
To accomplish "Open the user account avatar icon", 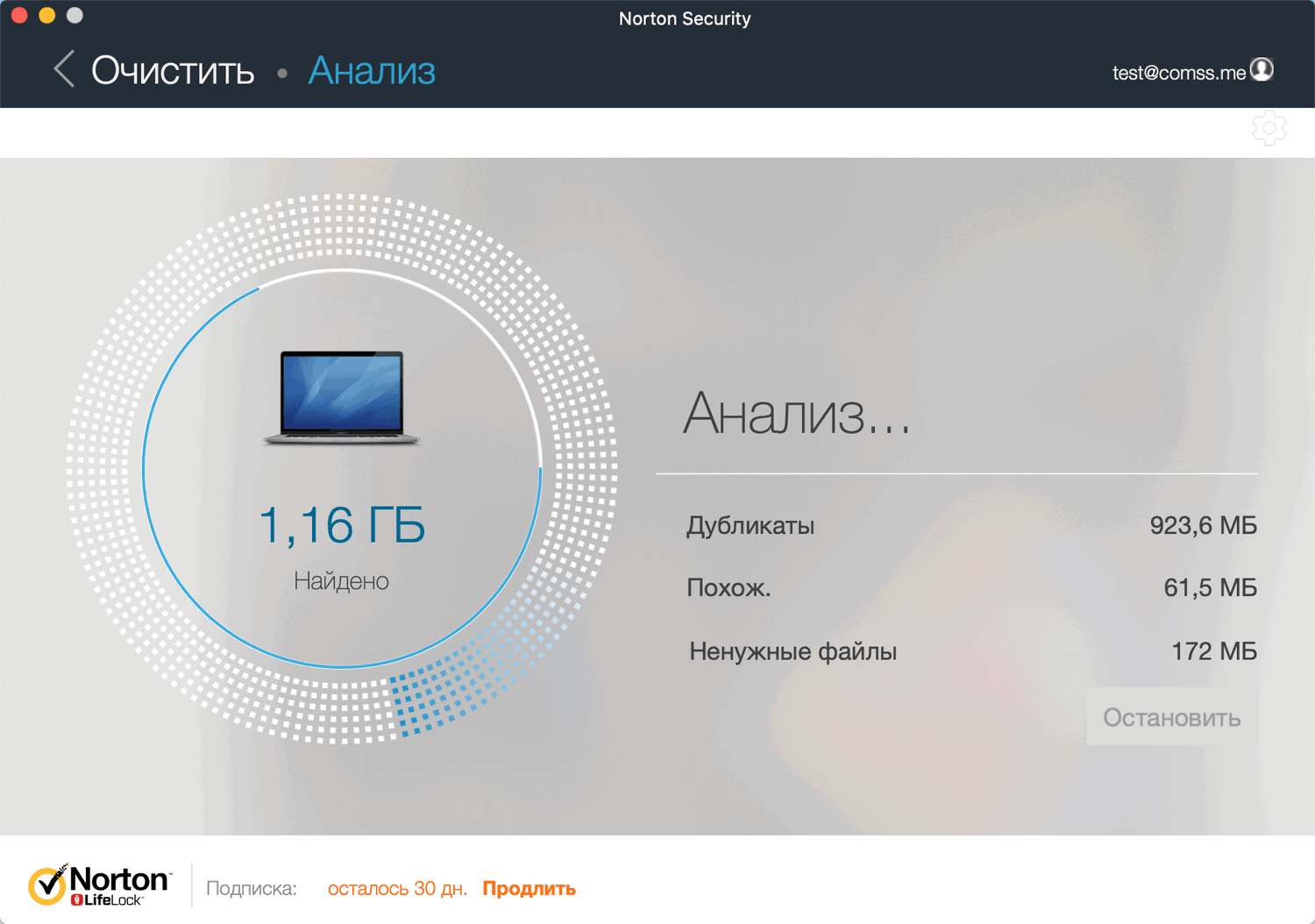I will pos(1262,70).
